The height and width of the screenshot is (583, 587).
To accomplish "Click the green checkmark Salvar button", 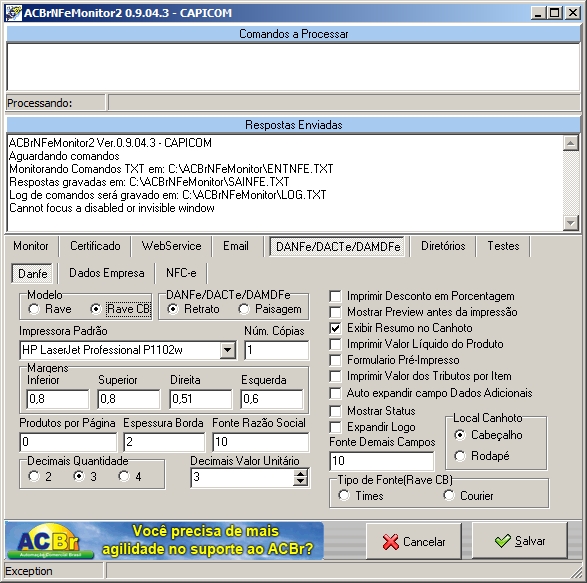I will [520, 541].
